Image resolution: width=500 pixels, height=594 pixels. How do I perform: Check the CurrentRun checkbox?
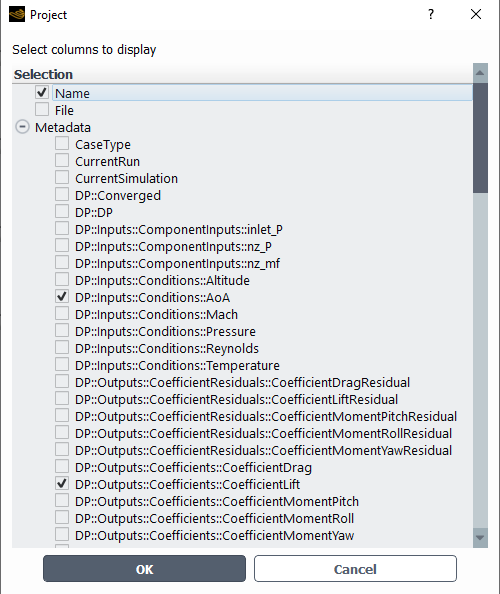click(x=62, y=161)
